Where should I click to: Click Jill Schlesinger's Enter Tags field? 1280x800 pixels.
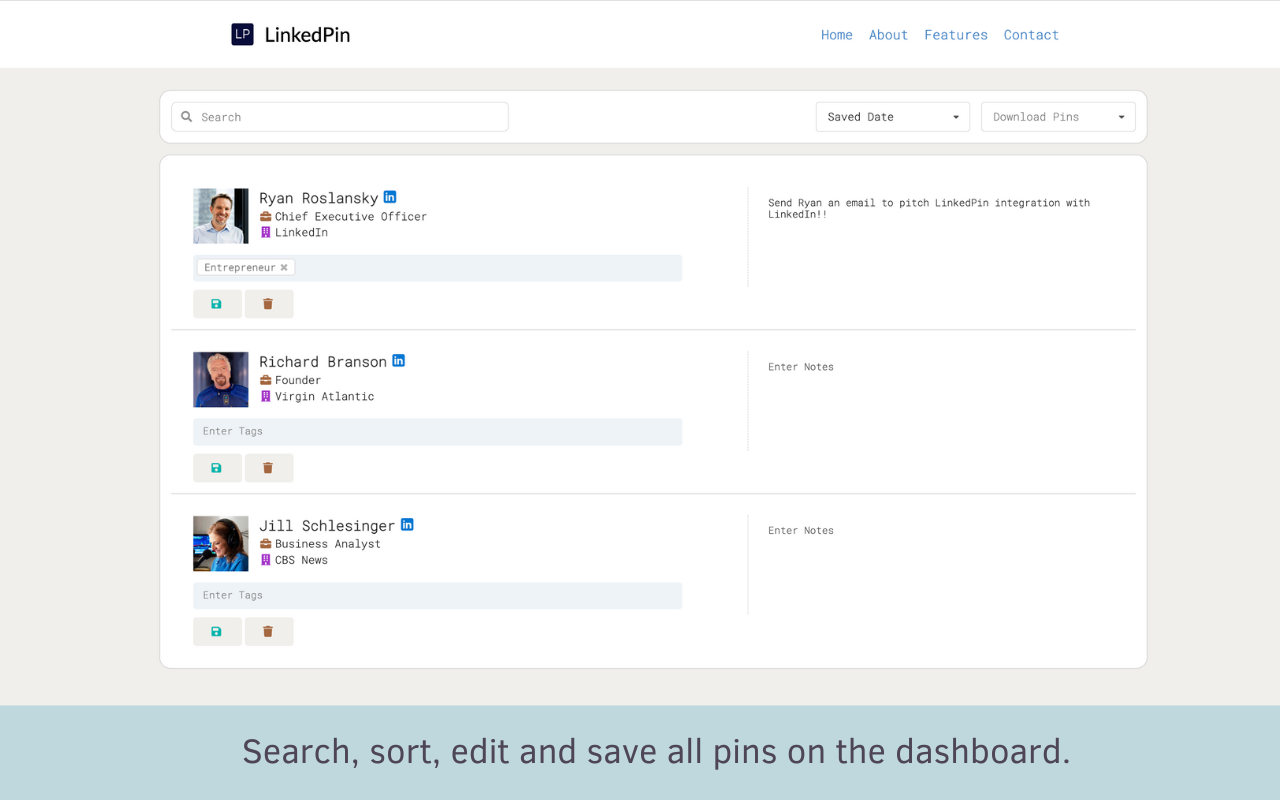pos(438,596)
